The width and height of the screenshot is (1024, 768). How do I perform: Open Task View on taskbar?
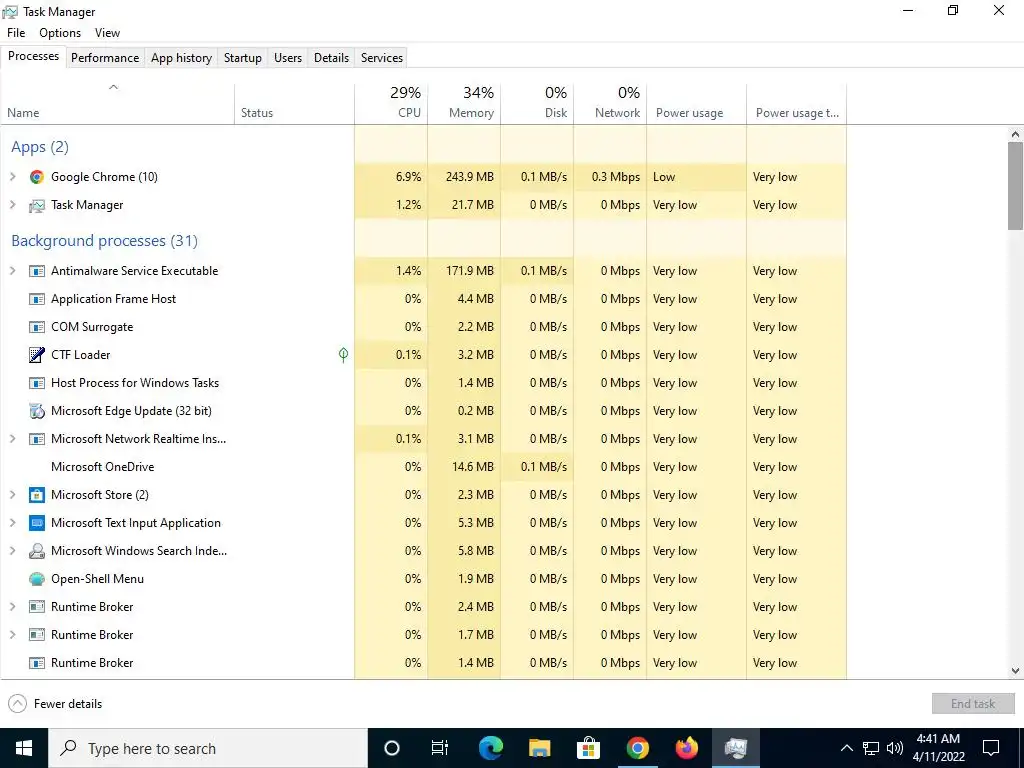coord(440,748)
